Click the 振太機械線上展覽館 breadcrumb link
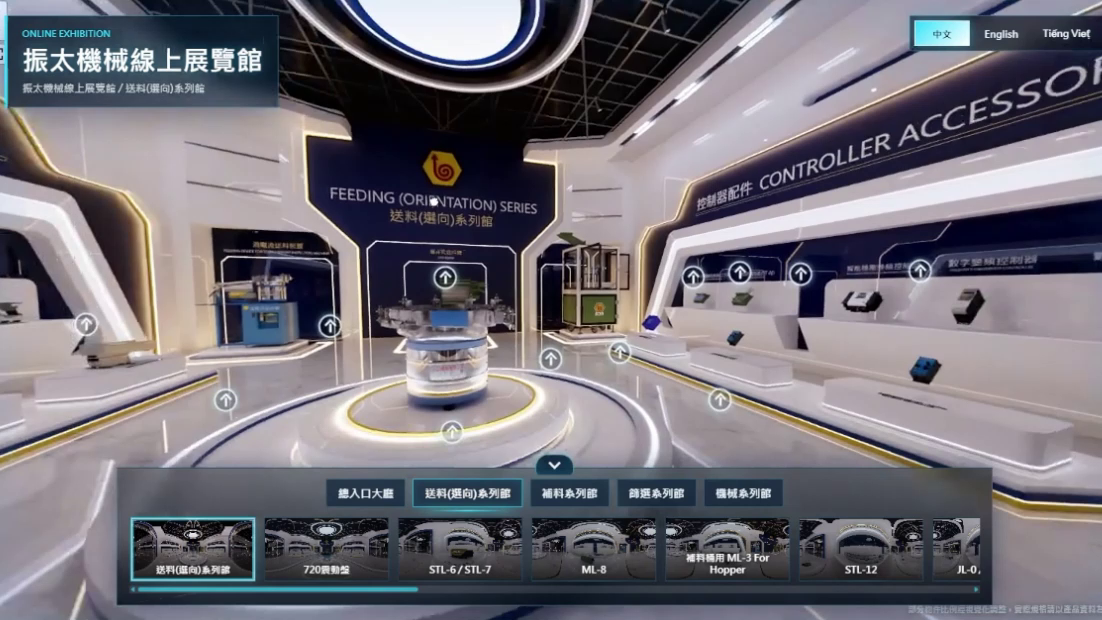This screenshot has width=1102, height=620. pyautogui.click(x=69, y=89)
